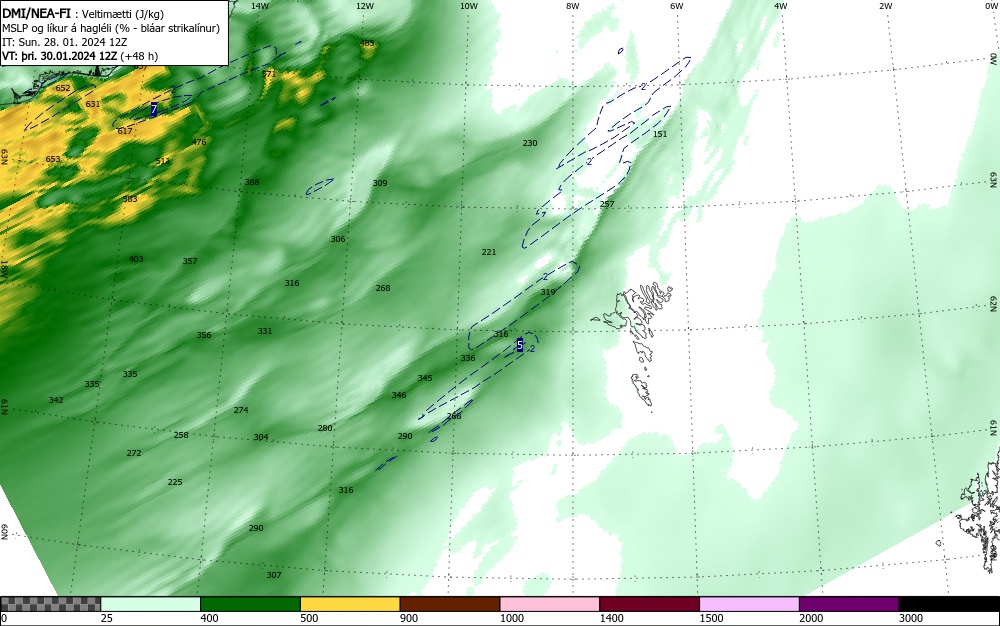1000x626 pixels.
Task: Select the 258 map value
Action: pos(181,435)
